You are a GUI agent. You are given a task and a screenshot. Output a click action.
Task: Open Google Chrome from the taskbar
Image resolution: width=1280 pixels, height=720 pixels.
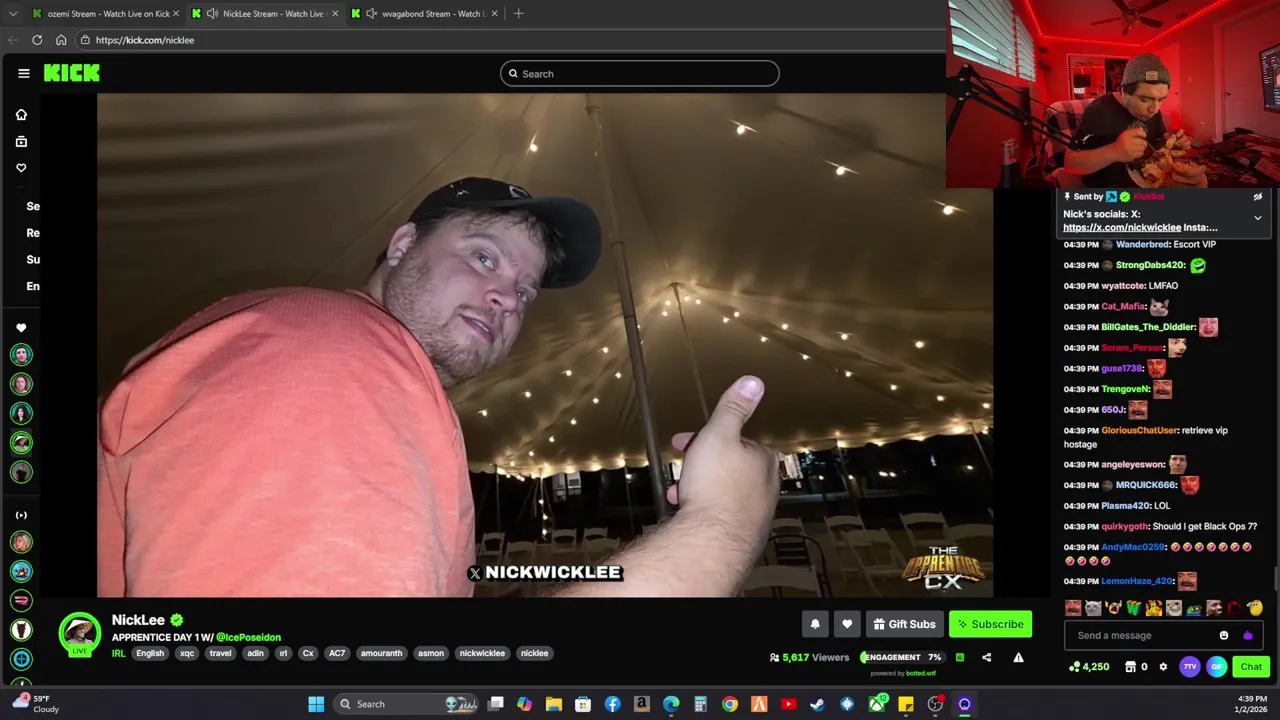pyautogui.click(x=730, y=704)
